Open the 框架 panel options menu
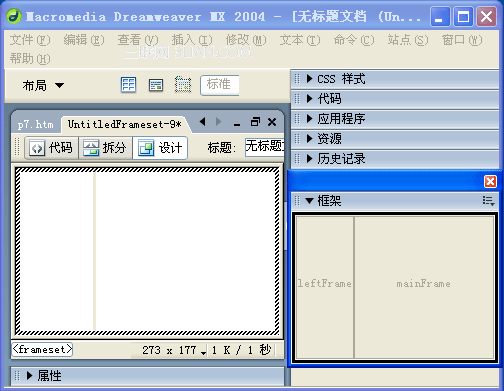 click(x=488, y=201)
